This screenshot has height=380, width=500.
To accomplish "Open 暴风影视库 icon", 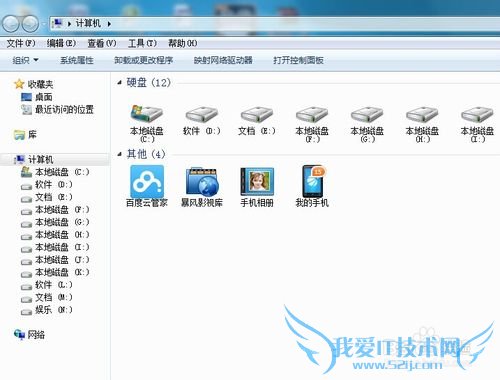I will (x=202, y=182).
